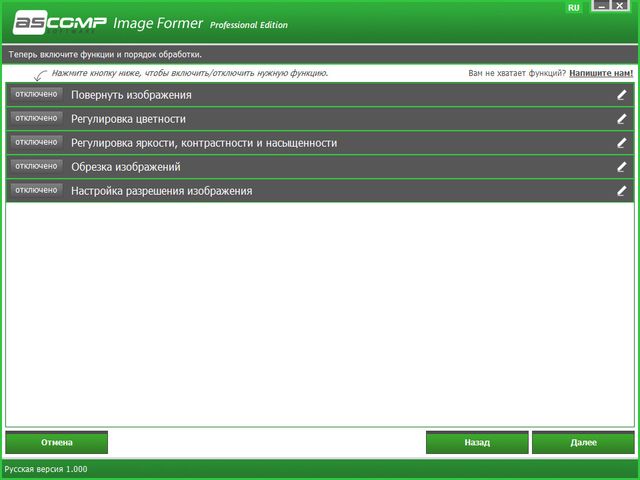Select the Обрезка изображений row label
Image resolution: width=640 pixels, height=480 pixels.
125,167
